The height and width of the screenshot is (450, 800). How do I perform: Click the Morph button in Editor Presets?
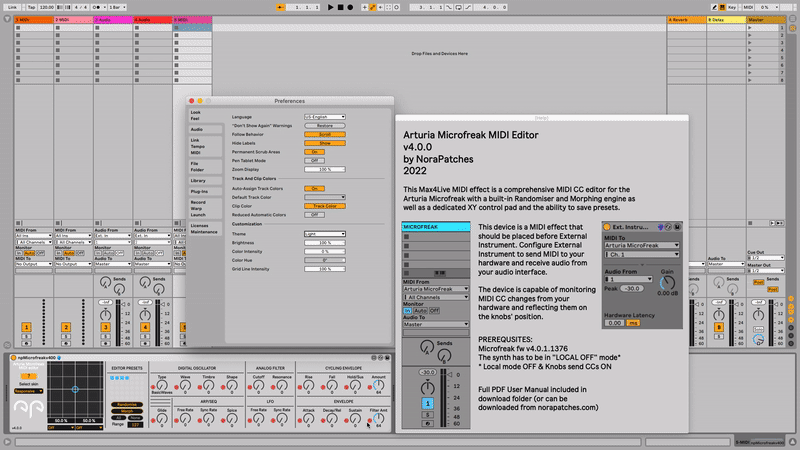pos(126,411)
